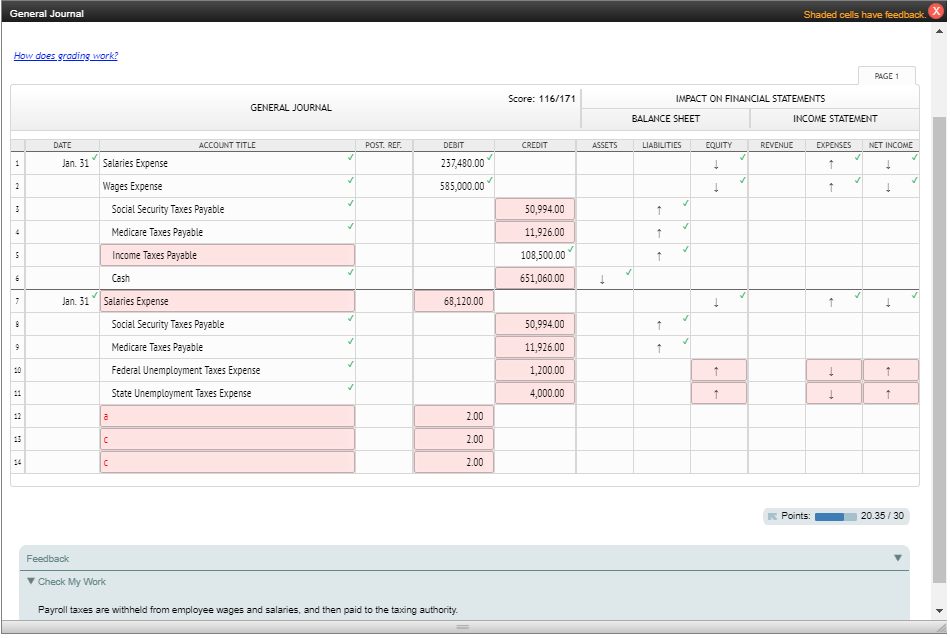The image size is (950, 638).
Task: Select the row 7 Salaries Expense account cell
Action: [x=227, y=301]
